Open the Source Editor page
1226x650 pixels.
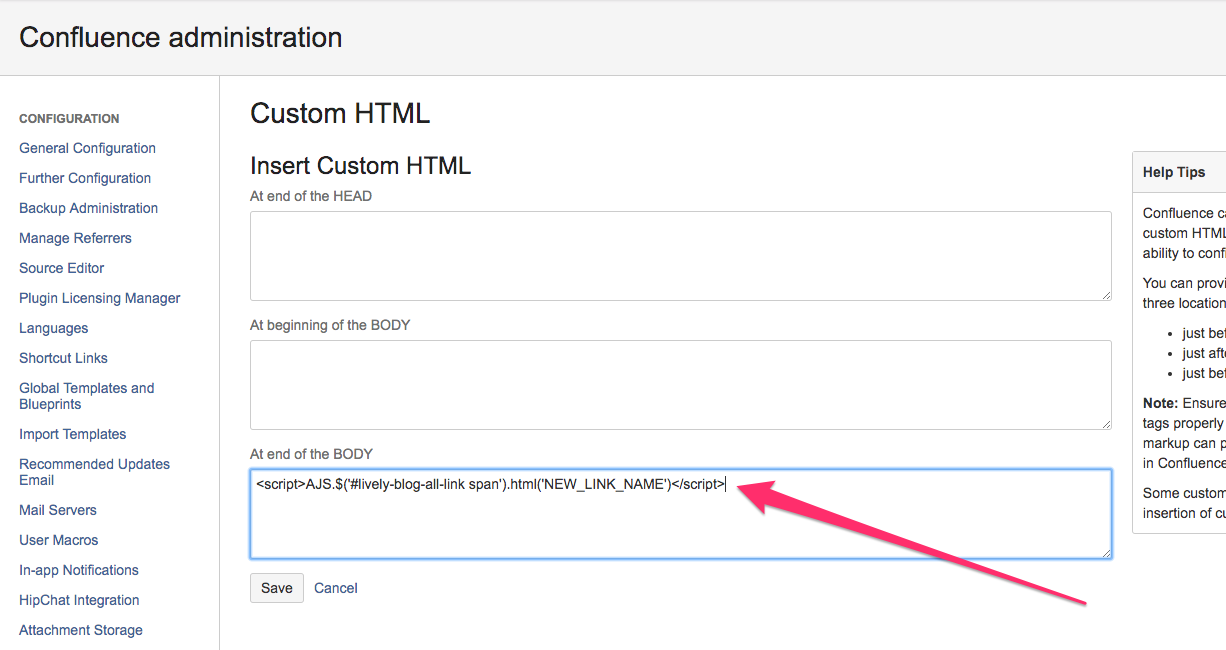coord(61,268)
